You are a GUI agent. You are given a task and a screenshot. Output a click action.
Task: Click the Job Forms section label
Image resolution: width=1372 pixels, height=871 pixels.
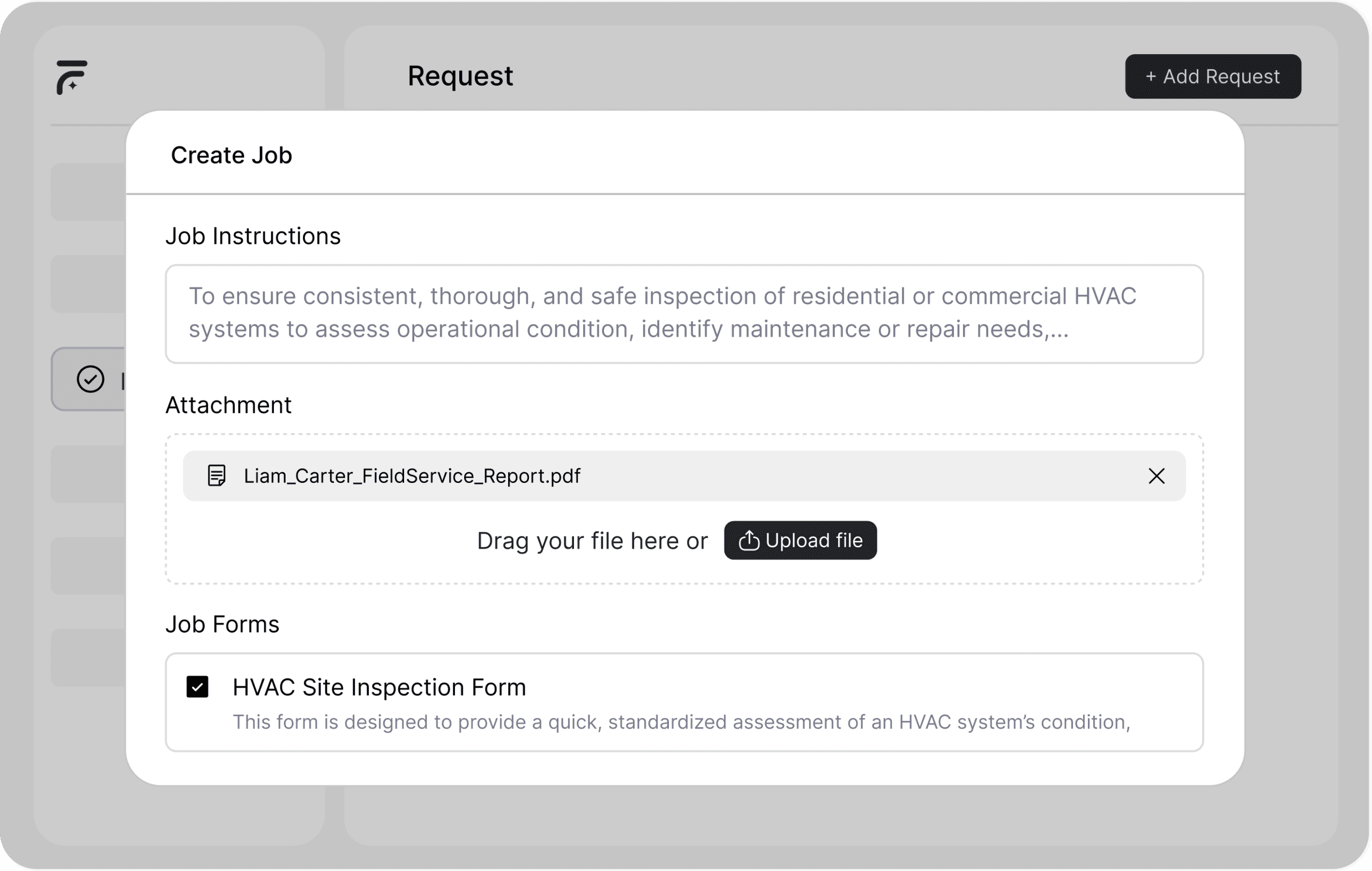(x=222, y=624)
